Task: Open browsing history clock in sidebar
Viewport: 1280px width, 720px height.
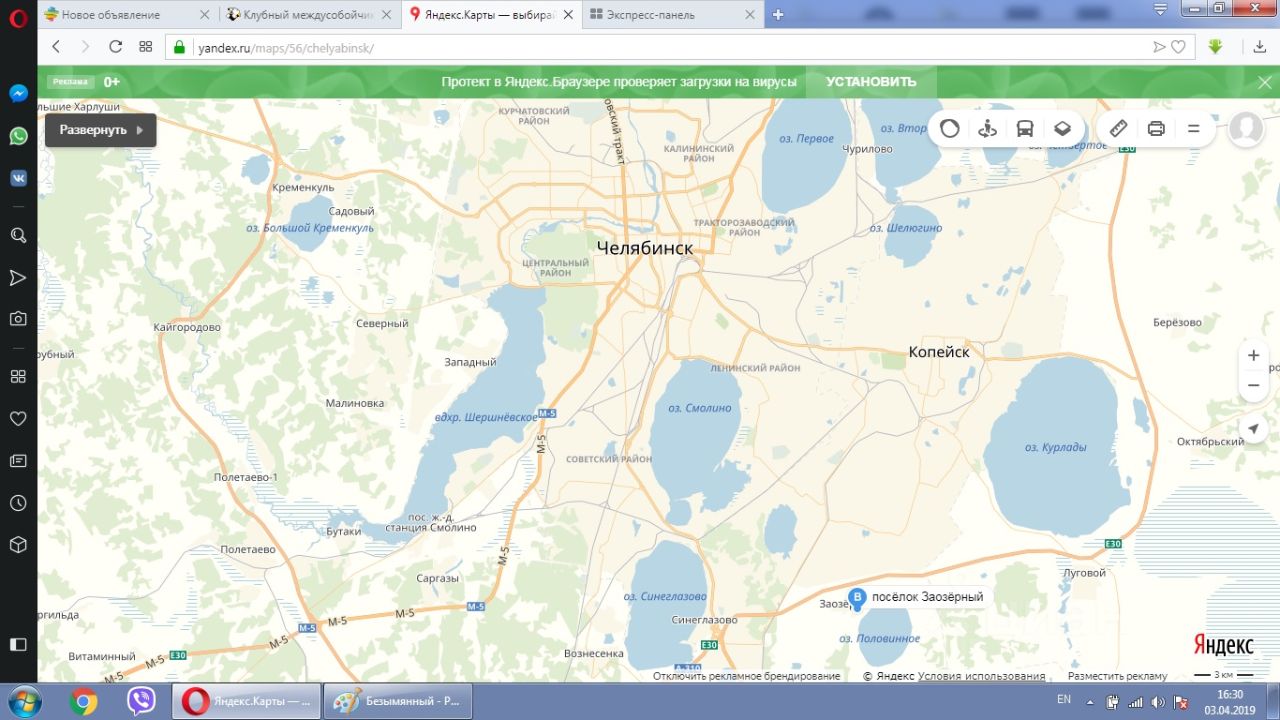Action: pyautogui.click(x=18, y=503)
